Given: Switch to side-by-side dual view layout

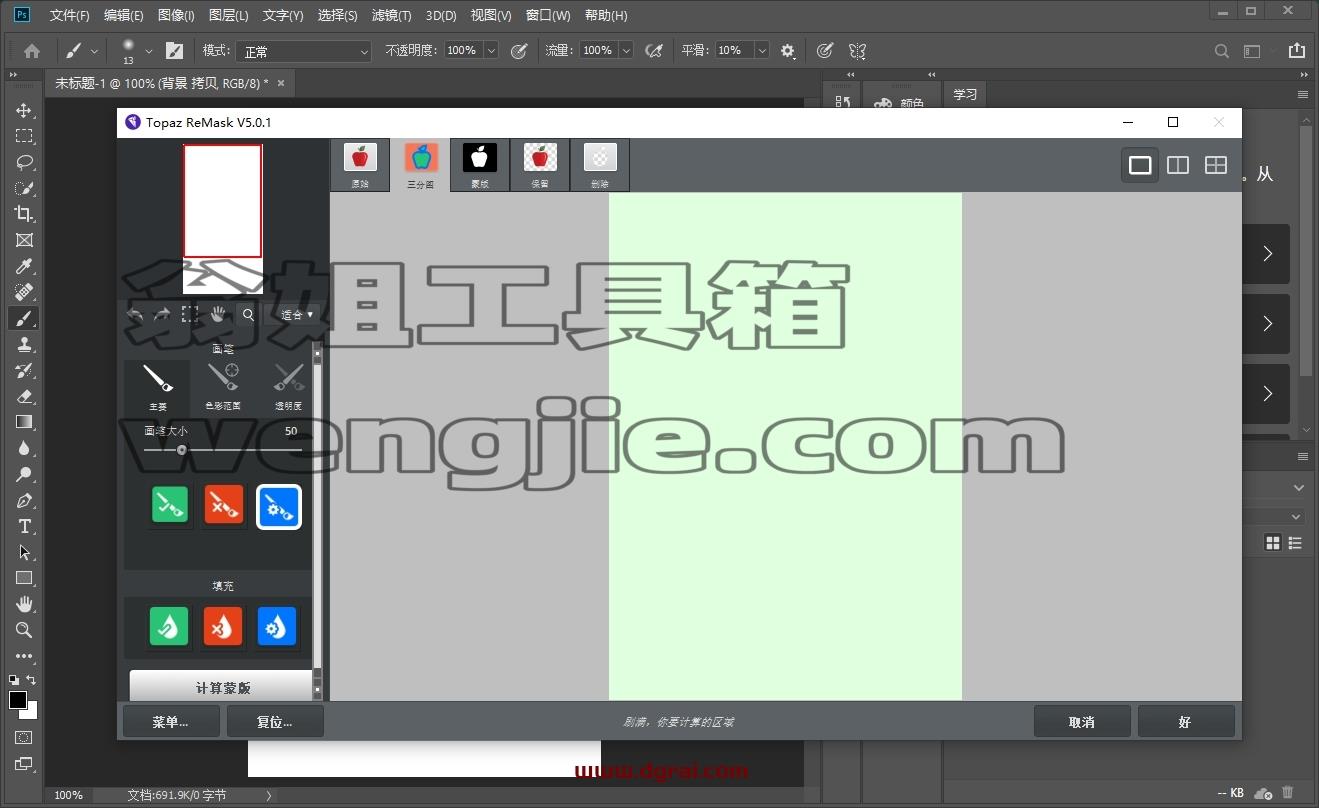Looking at the screenshot, I should coord(1178,165).
